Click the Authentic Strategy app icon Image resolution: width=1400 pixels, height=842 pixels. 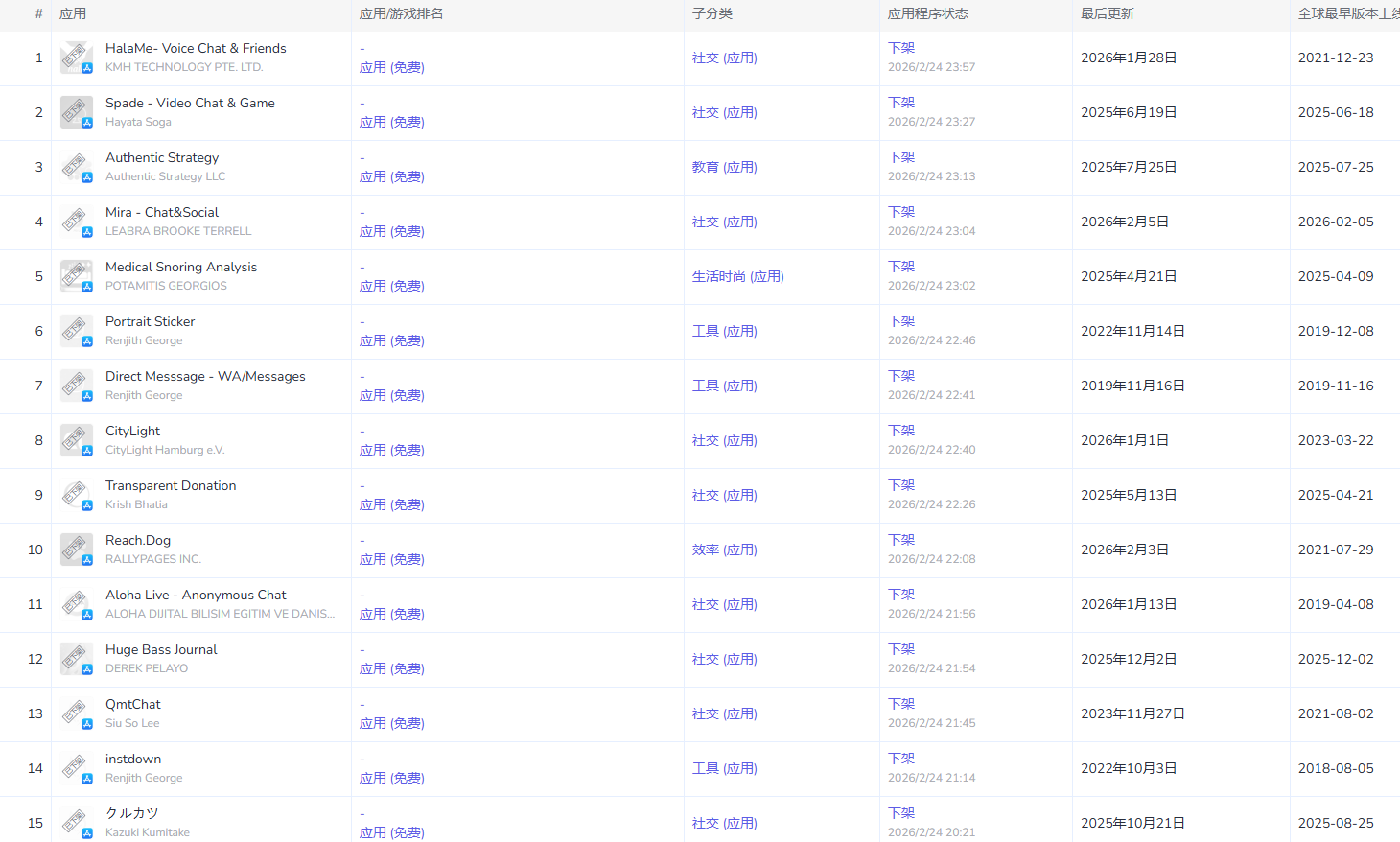(x=77, y=167)
